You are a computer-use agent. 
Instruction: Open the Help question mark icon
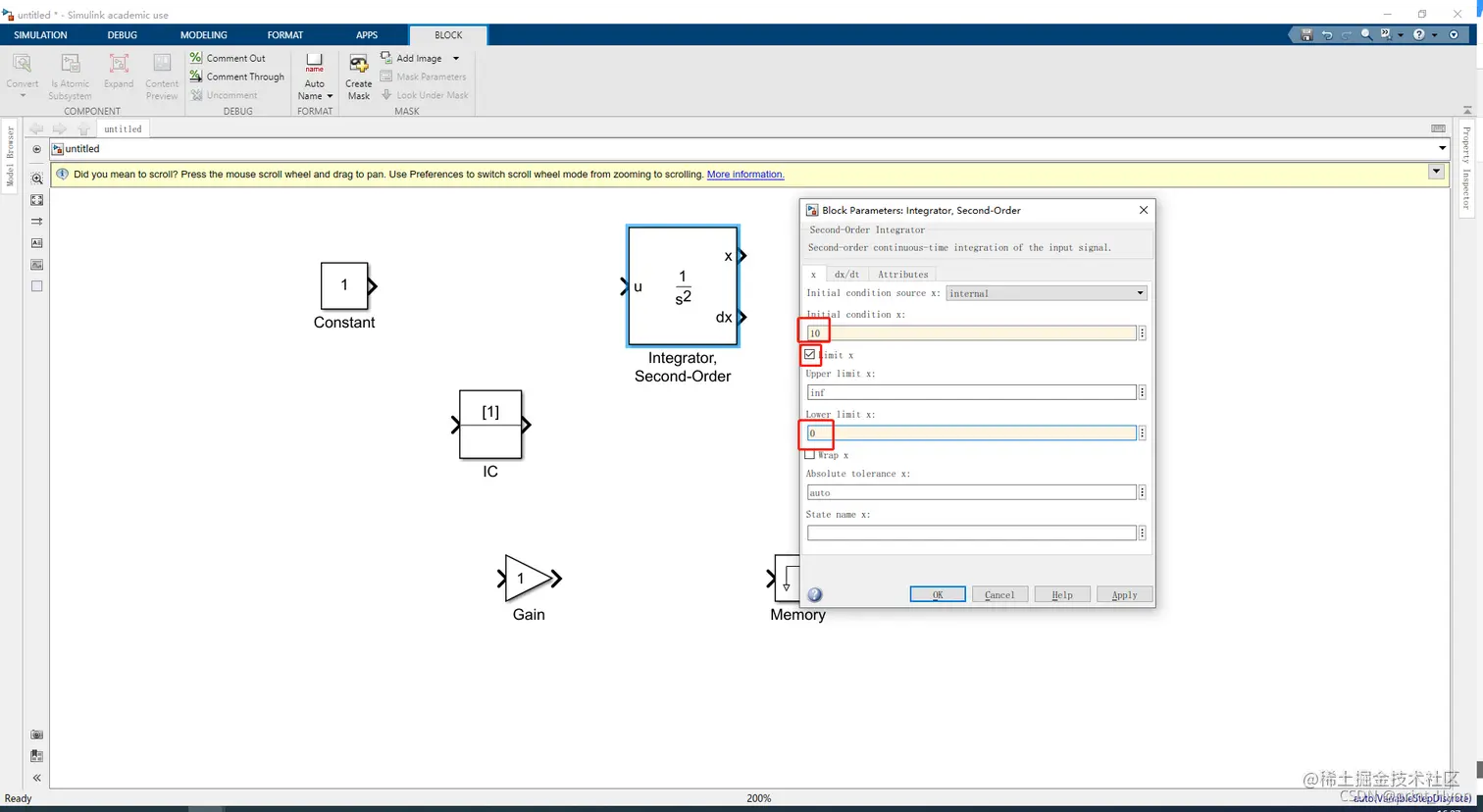[x=1419, y=34]
